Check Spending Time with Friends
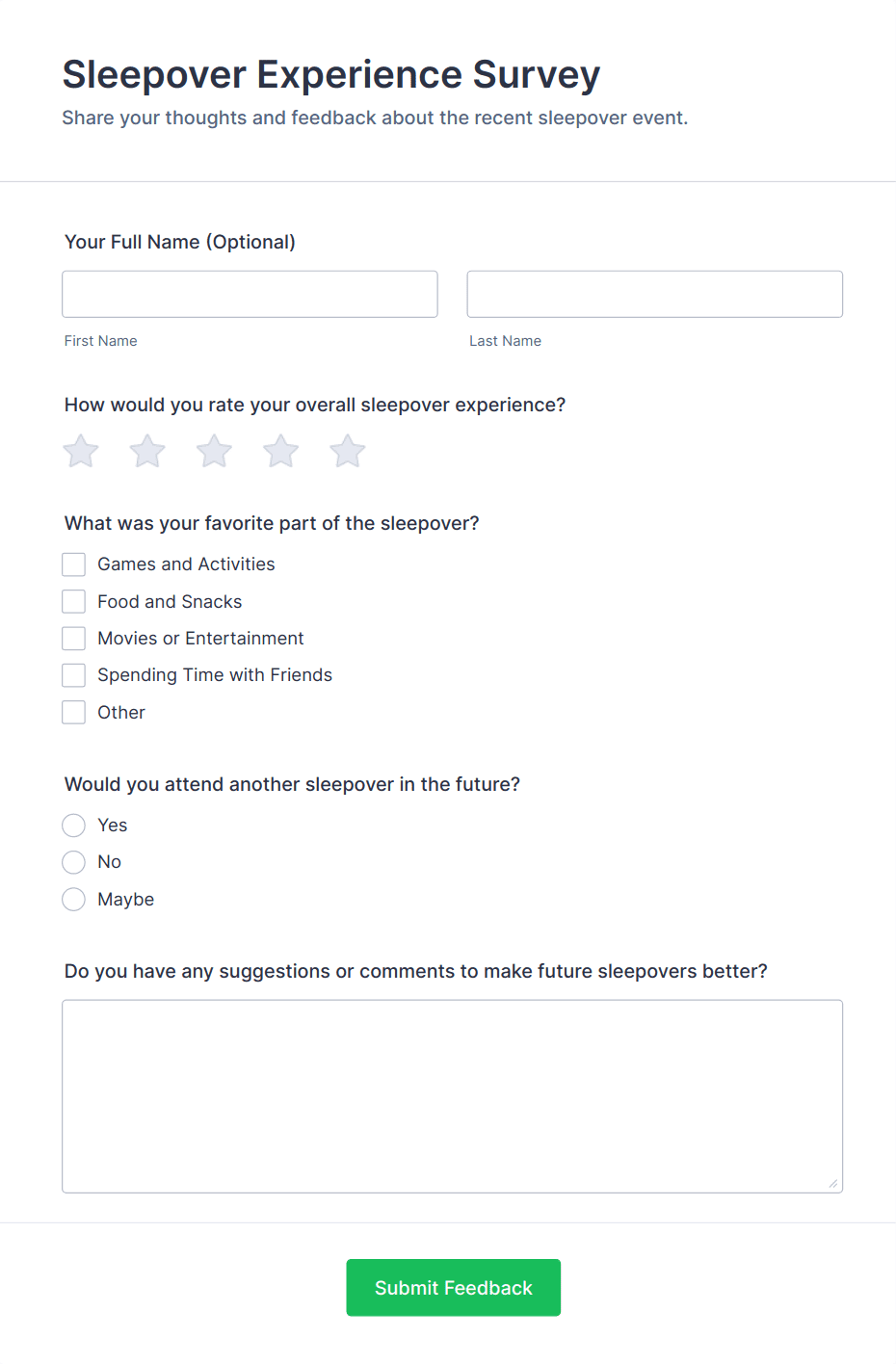896x1364 pixels. tap(73, 674)
